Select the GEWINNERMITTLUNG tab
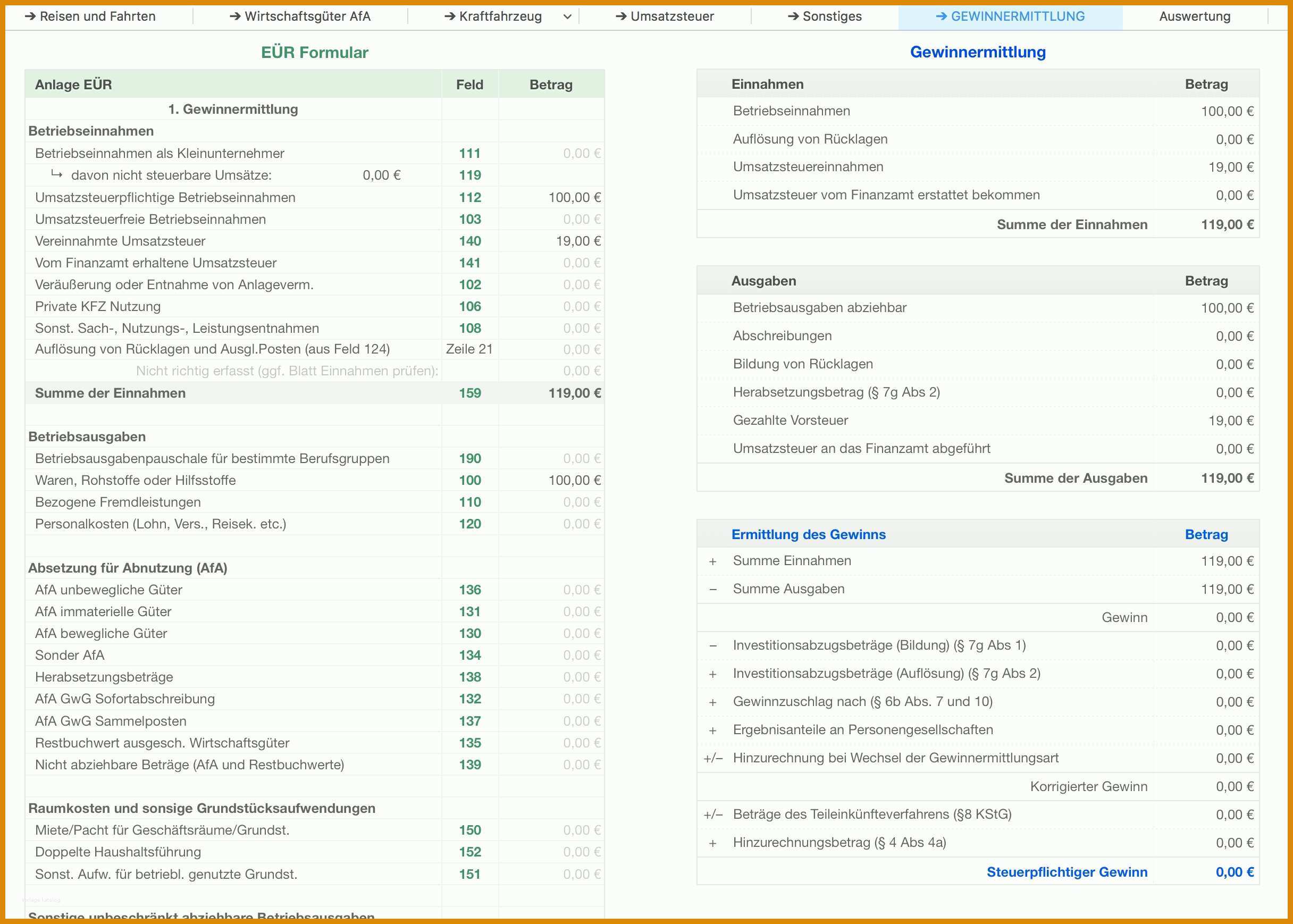The height and width of the screenshot is (924, 1293). 1010,16
